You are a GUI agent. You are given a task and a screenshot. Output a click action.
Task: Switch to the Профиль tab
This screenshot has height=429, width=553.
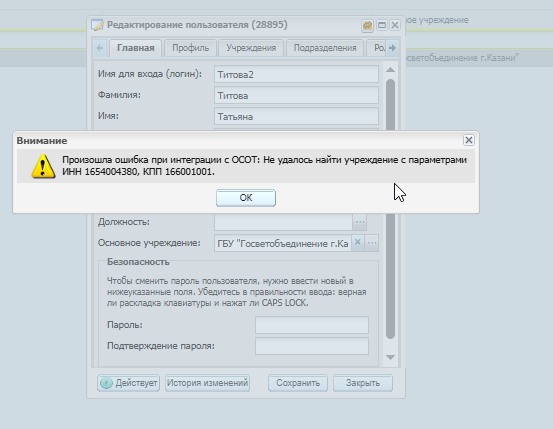(190, 48)
